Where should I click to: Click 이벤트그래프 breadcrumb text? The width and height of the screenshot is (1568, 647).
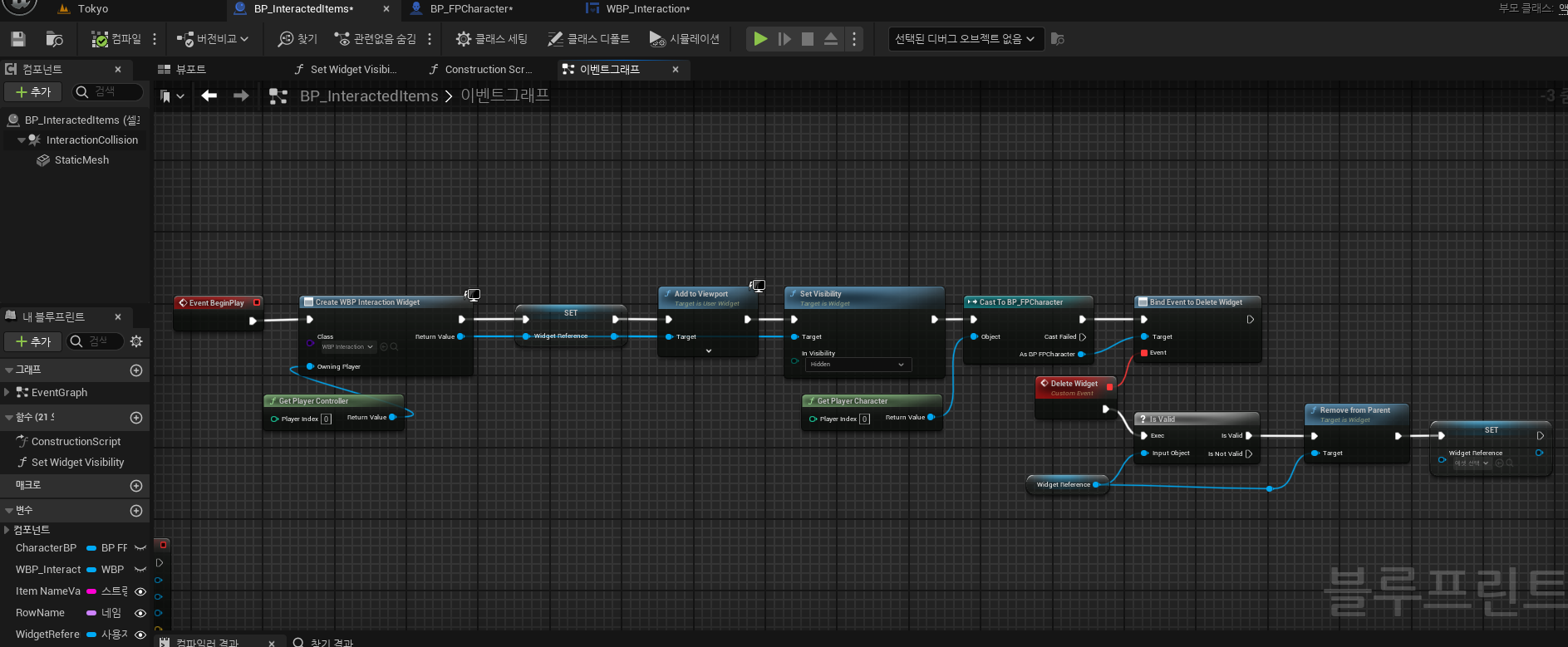point(505,96)
